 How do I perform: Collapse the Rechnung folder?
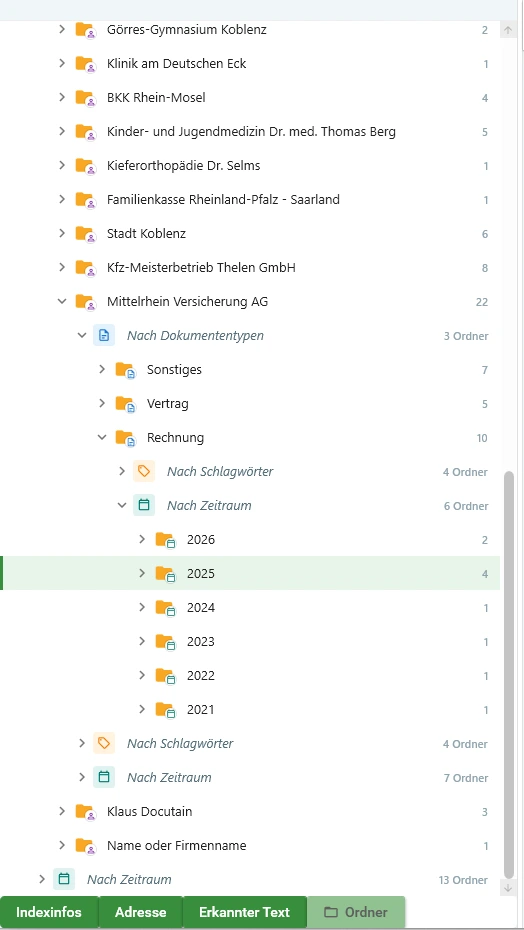[102, 438]
